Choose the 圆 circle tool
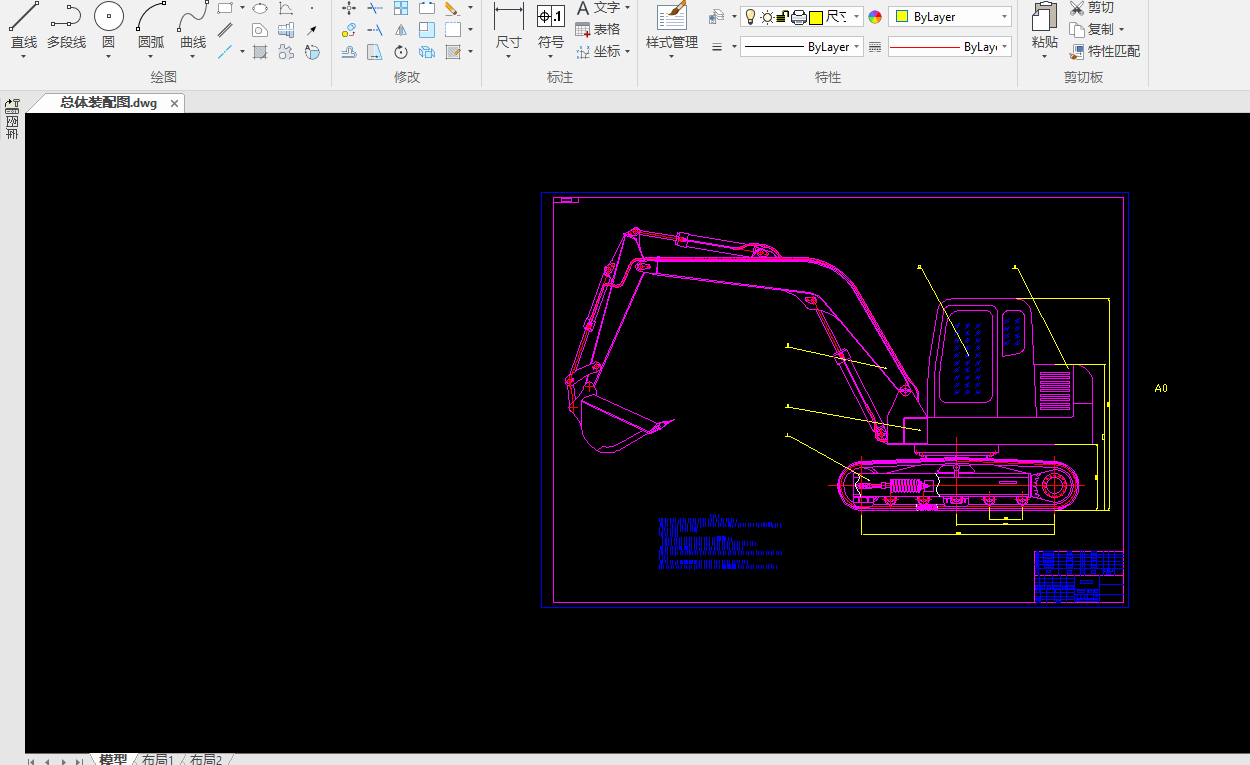Image resolution: width=1250 pixels, height=765 pixels. pos(108,17)
